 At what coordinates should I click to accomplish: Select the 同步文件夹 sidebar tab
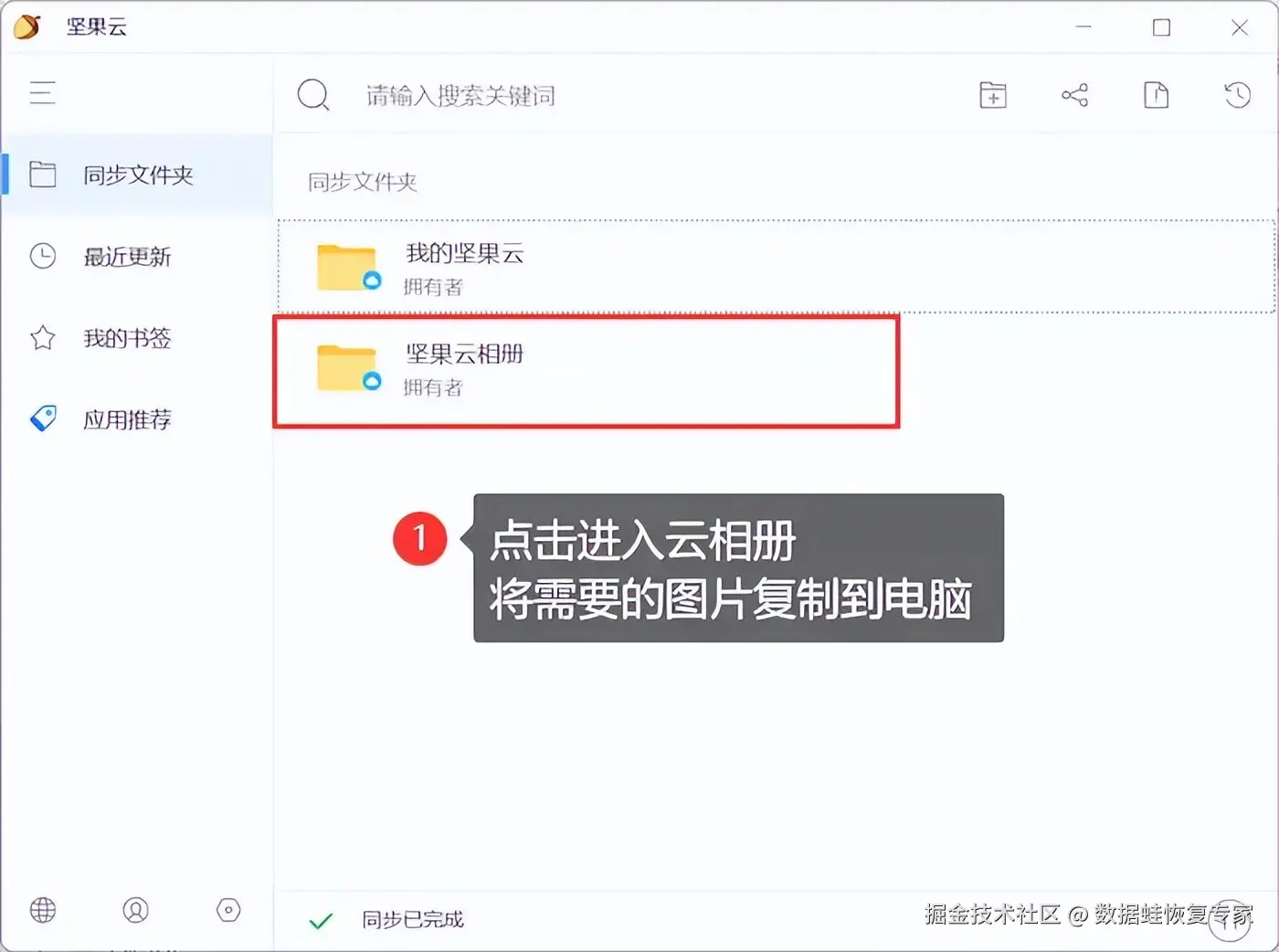(137, 175)
